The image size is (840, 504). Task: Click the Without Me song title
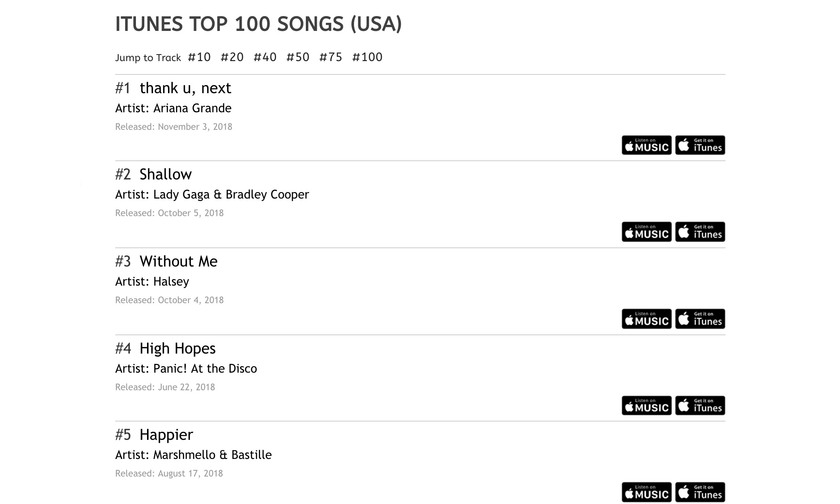(178, 261)
